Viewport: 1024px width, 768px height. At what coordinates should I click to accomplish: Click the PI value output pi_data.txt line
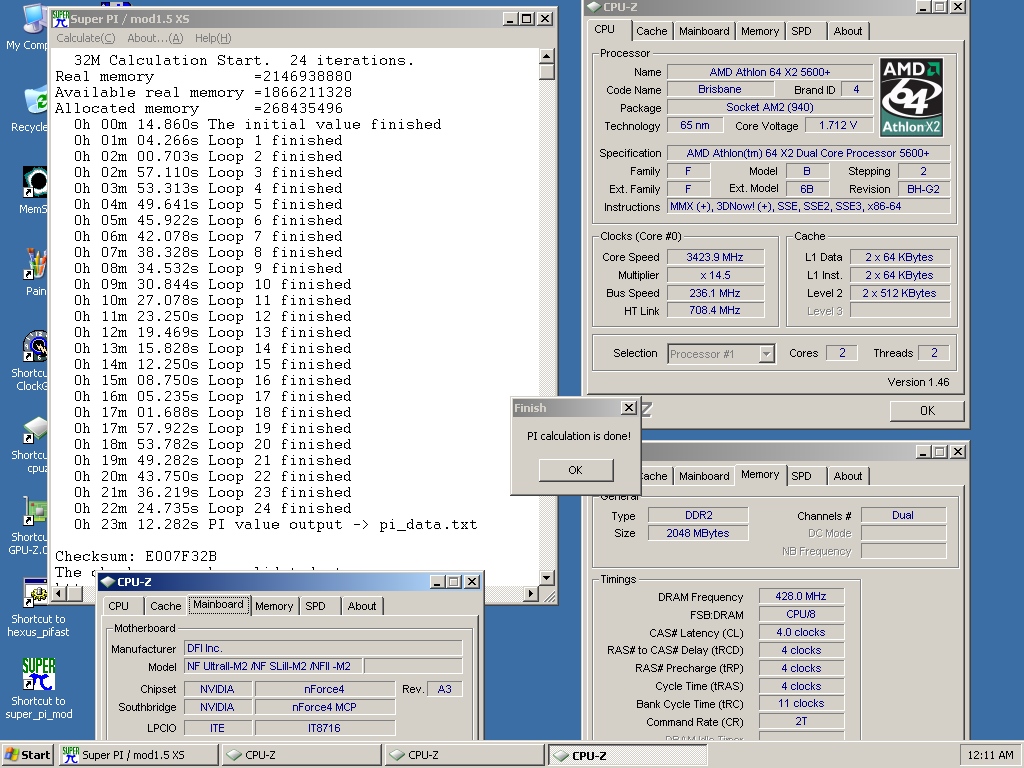(x=276, y=524)
